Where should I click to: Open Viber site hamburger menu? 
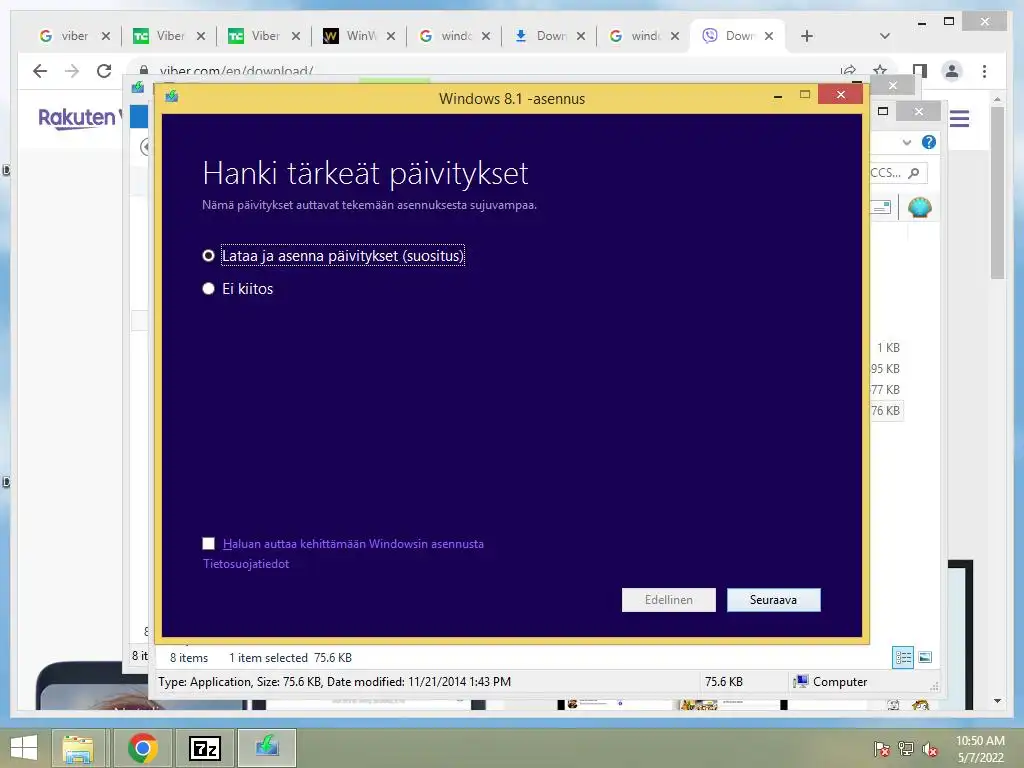pyautogui.click(x=959, y=119)
